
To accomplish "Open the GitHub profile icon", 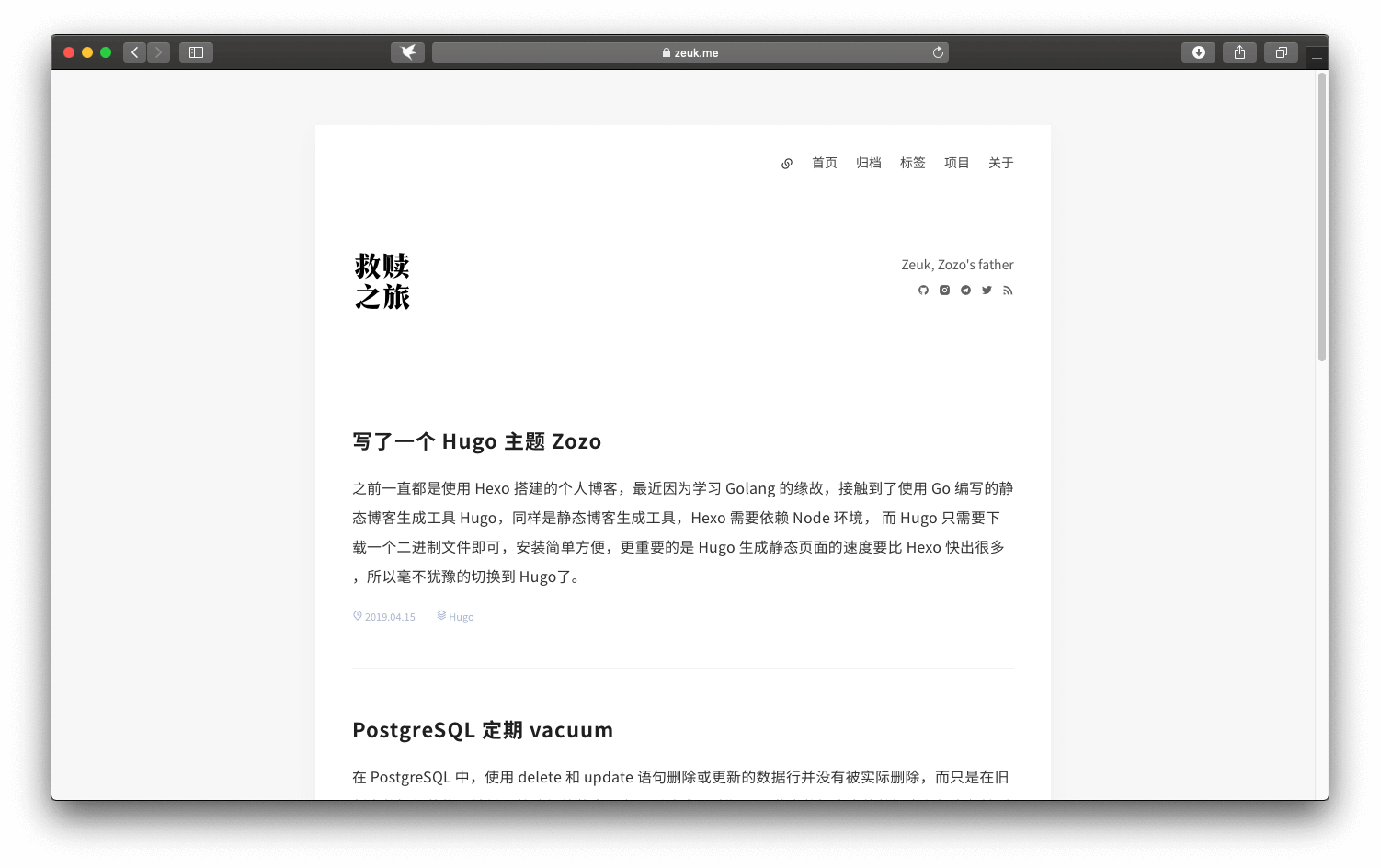I will point(923,290).
